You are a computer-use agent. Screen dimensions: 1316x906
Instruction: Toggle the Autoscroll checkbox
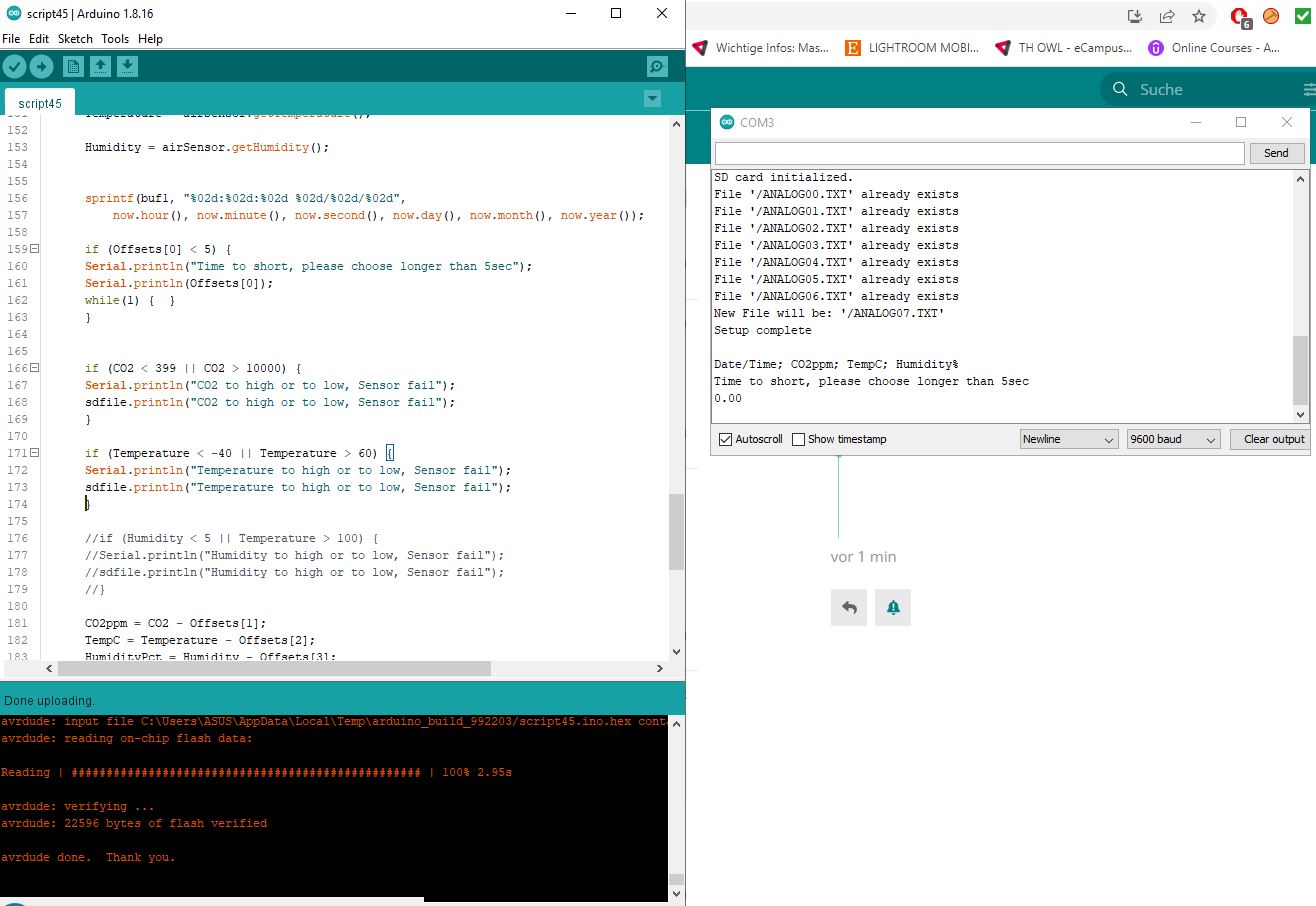[x=723, y=438]
